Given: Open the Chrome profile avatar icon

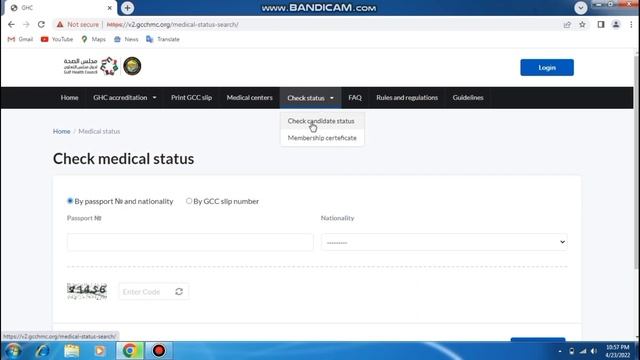Looking at the screenshot, I should point(616,25).
